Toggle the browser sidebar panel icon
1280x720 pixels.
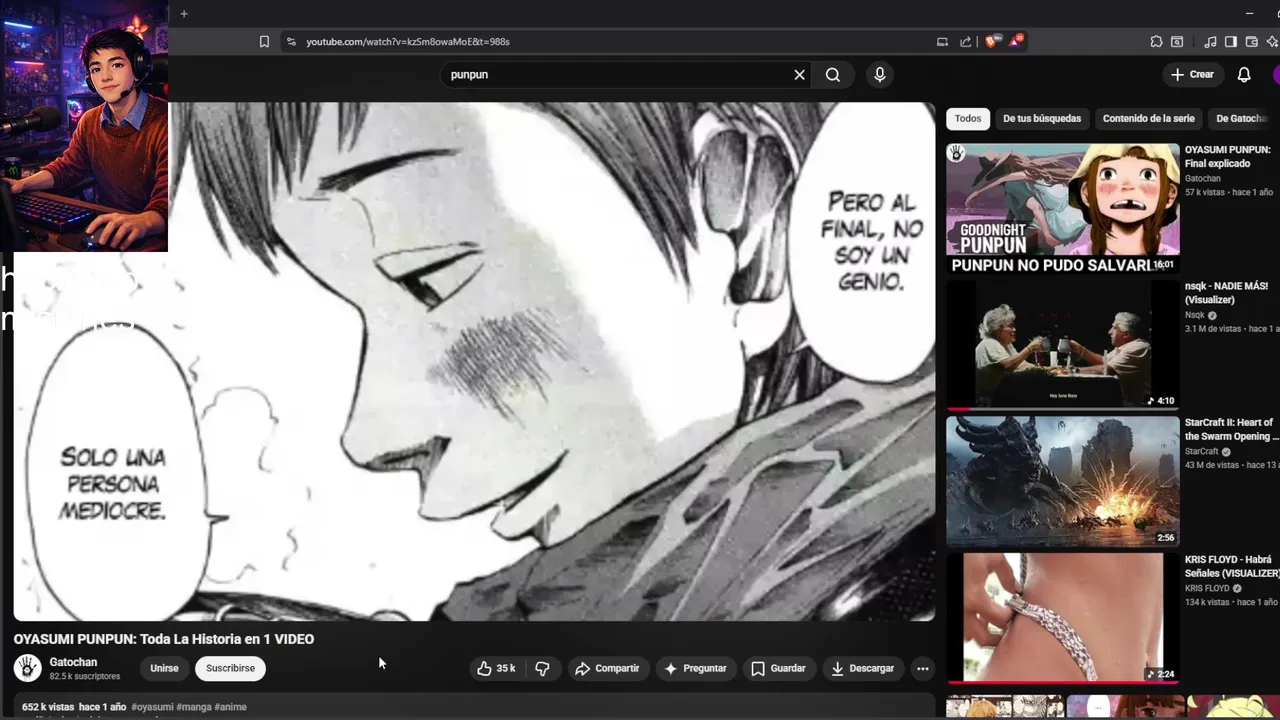(1231, 42)
